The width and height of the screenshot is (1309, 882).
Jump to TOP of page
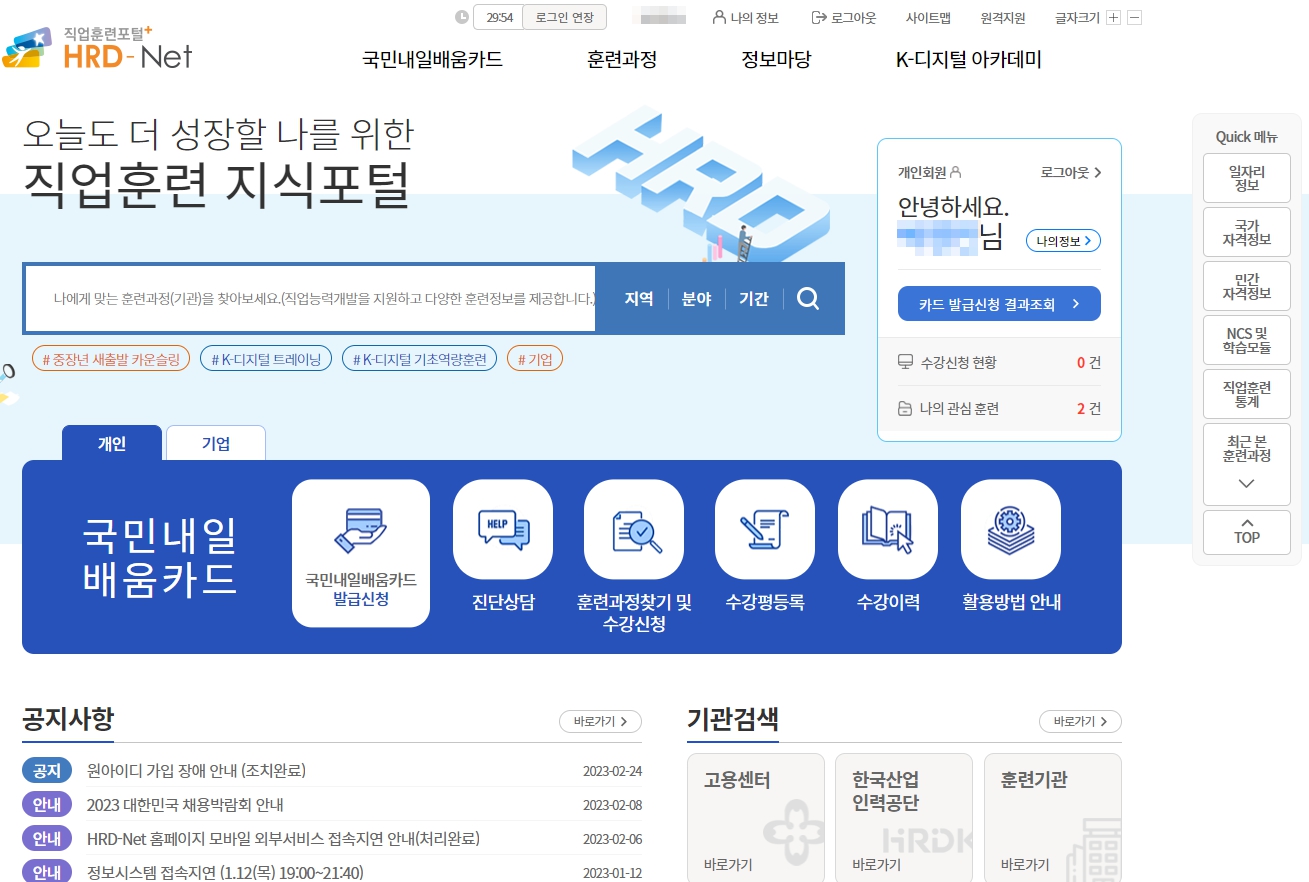point(1247,532)
